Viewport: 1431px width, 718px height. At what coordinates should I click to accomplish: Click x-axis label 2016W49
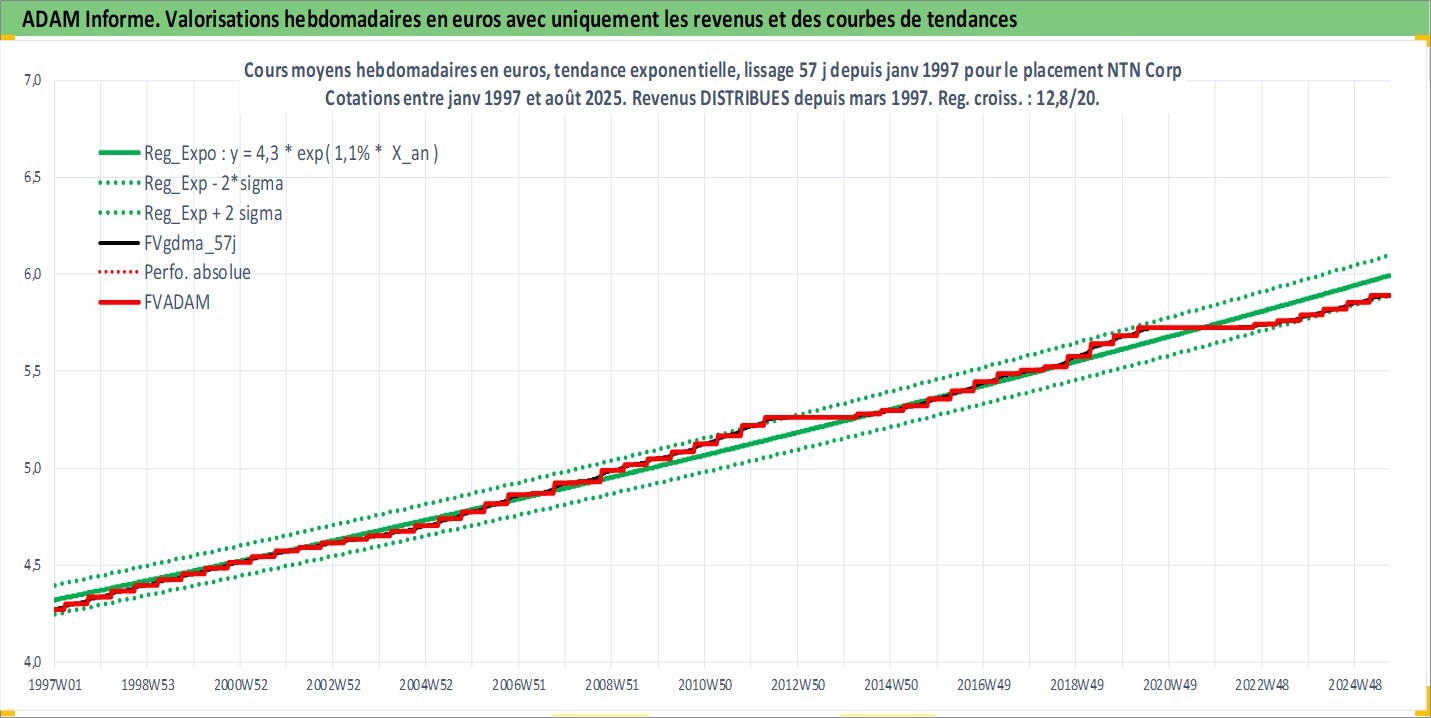[x=983, y=684]
